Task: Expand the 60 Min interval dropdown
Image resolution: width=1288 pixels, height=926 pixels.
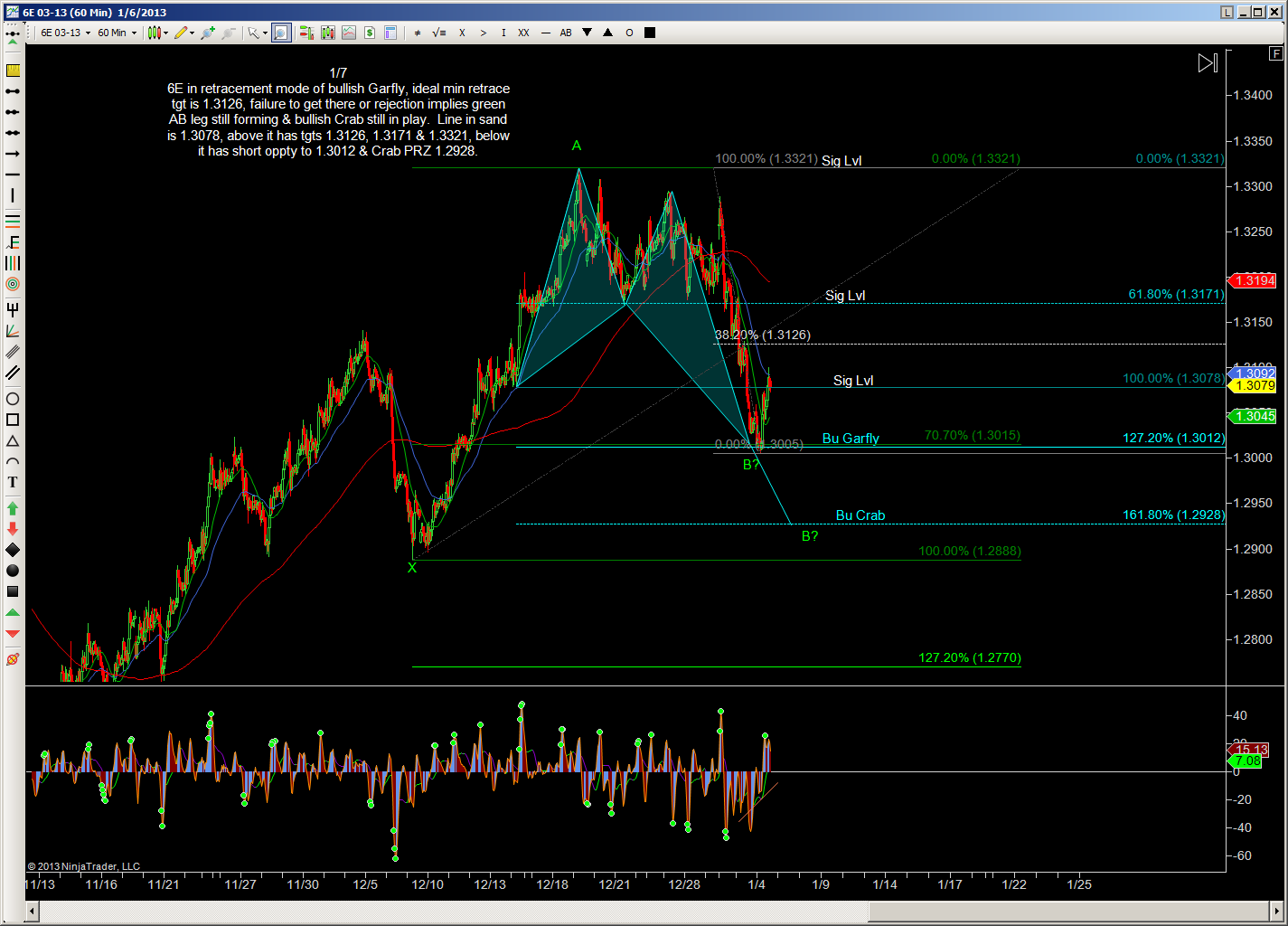Action: tap(117, 33)
